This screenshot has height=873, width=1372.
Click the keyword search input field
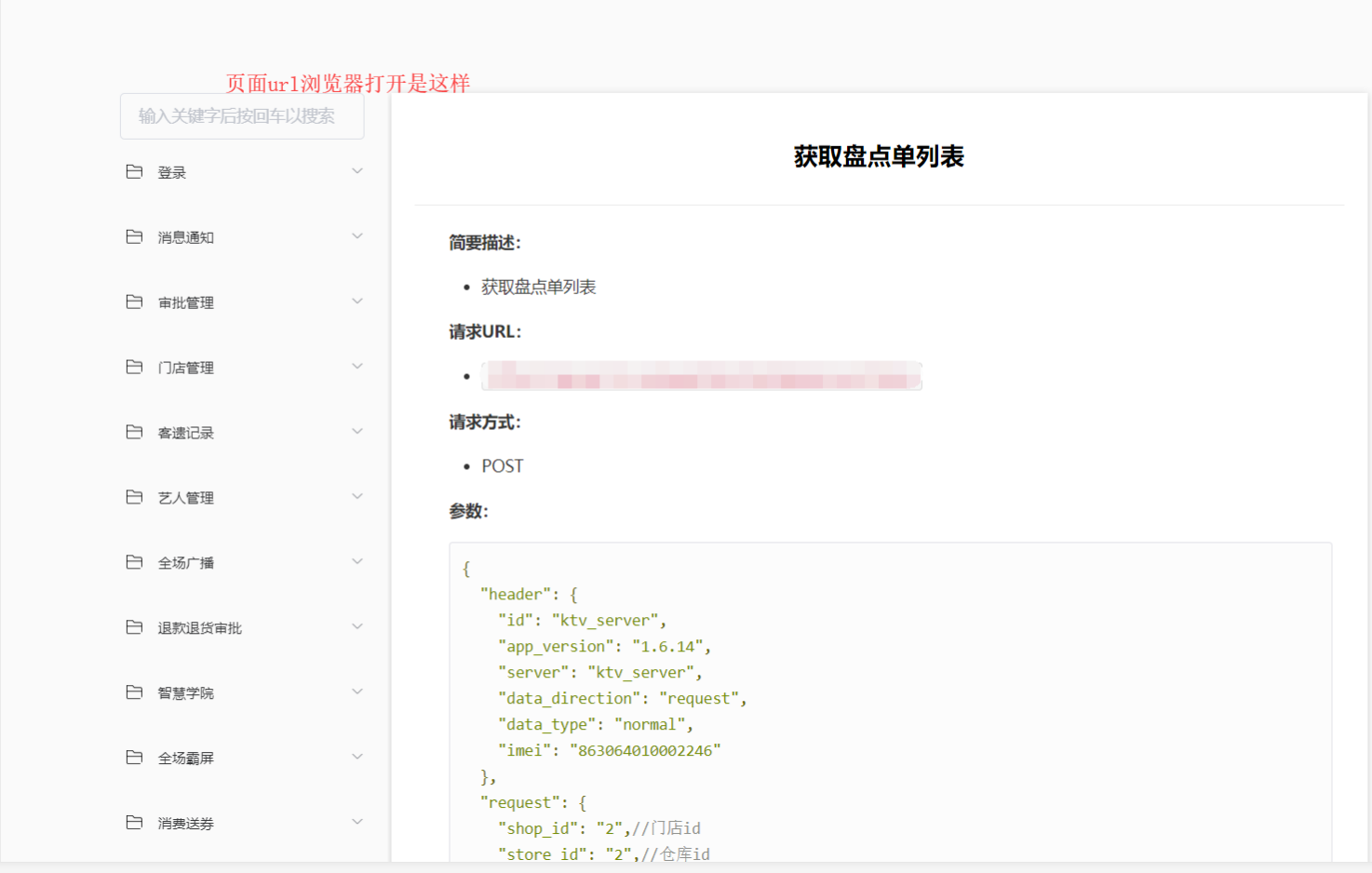pyautogui.click(x=241, y=116)
